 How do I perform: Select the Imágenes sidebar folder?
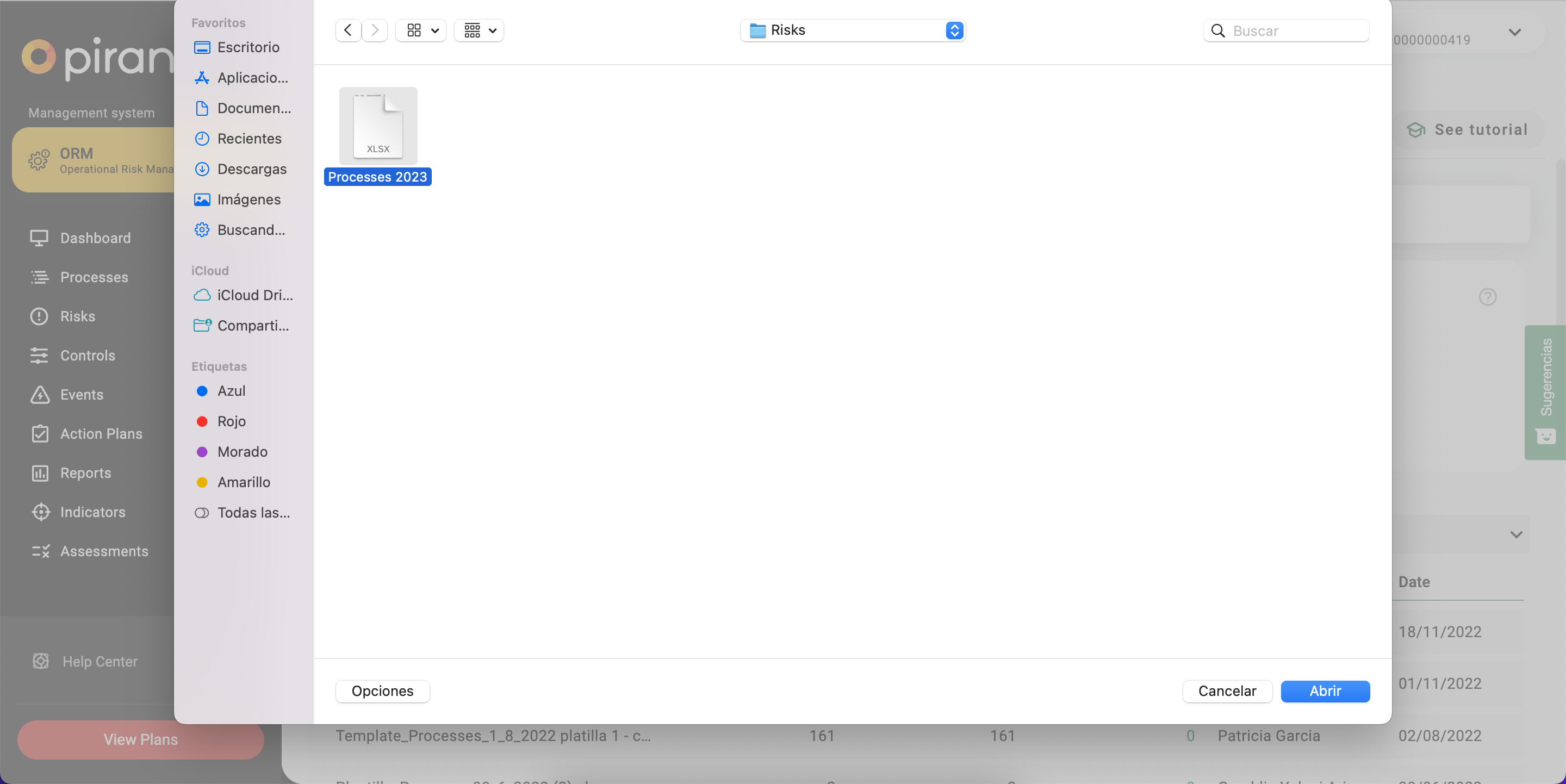[248, 200]
